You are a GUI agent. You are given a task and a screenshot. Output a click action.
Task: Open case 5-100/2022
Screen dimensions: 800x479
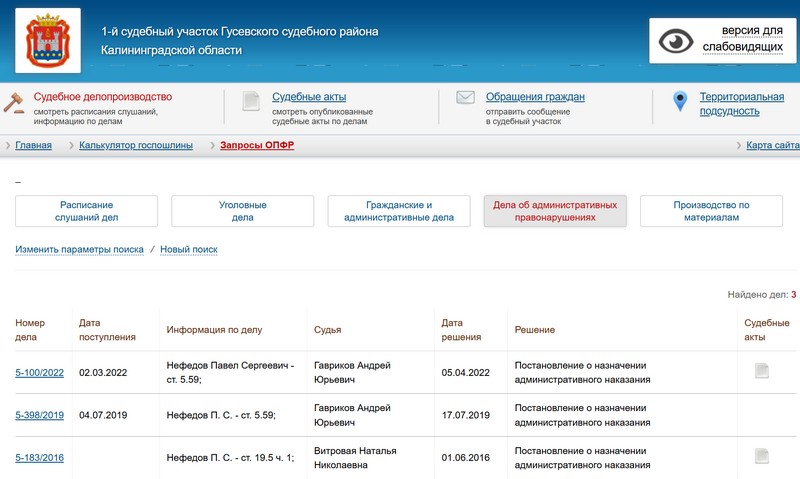[39, 373]
